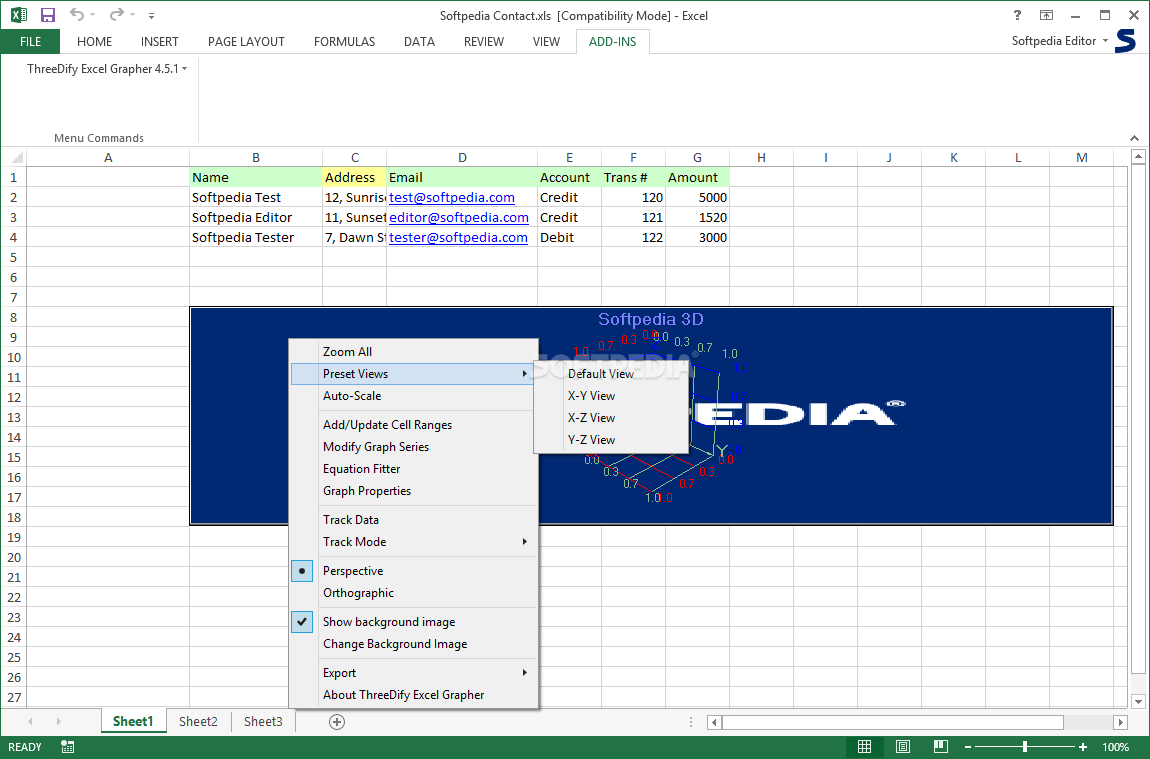Viewport: 1150px width, 759px height.
Task: Open About ThreeDify Excel Grapher
Action: tap(414, 695)
